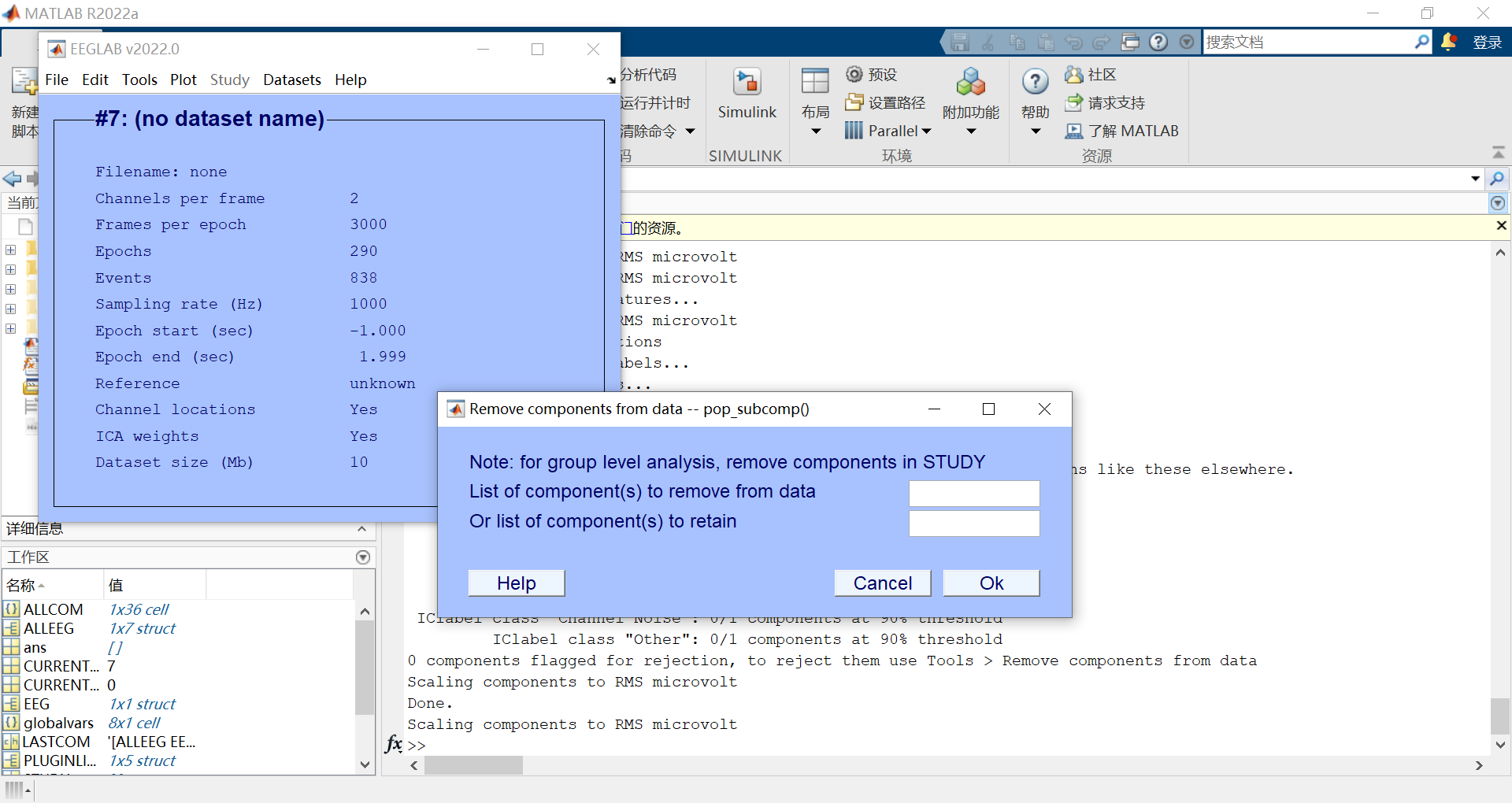Click the undo arrow icon

tap(1073, 42)
